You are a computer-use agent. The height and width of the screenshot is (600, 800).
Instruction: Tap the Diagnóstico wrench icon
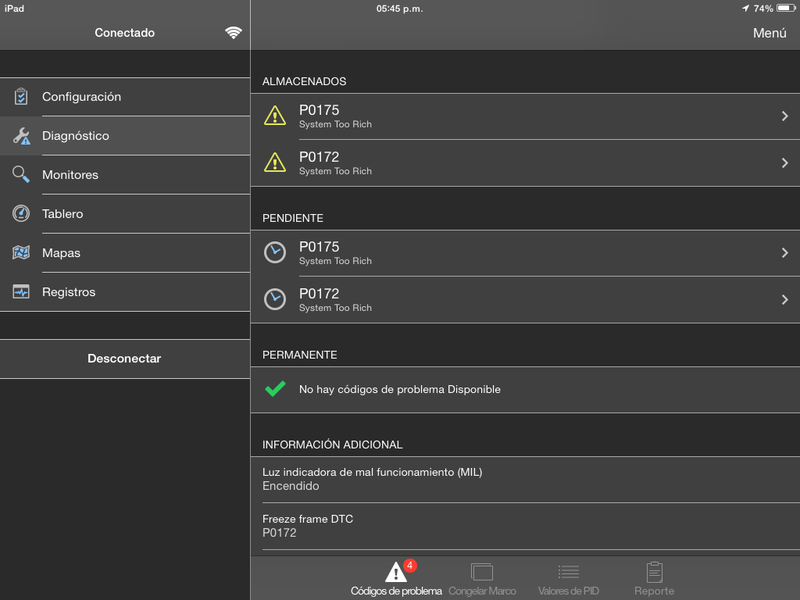[21, 136]
